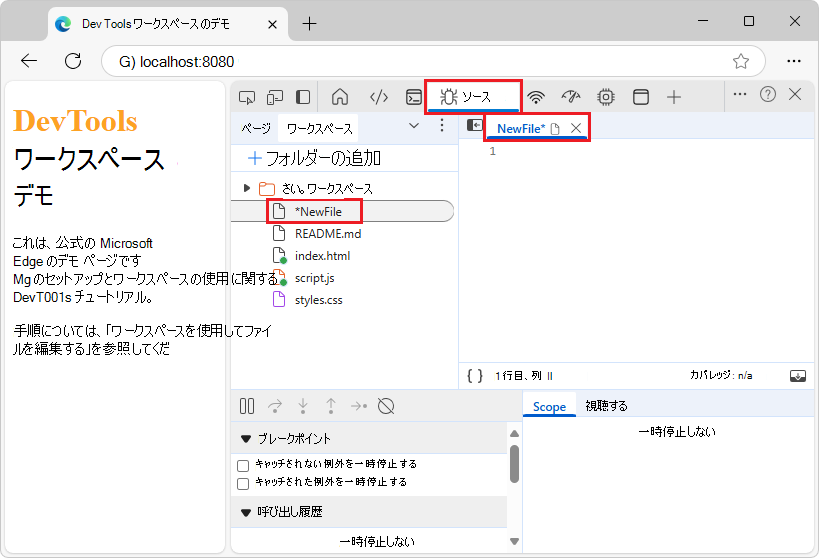Switch to the ソース (Sources) tab
The height and width of the screenshot is (558, 819).
pos(473,97)
